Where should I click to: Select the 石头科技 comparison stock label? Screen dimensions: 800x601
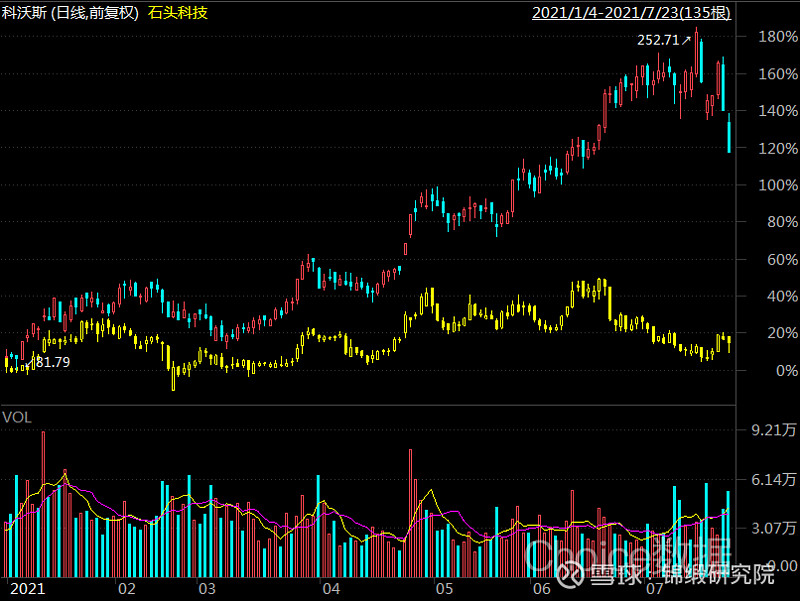pyautogui.click(x=178, y=13)
